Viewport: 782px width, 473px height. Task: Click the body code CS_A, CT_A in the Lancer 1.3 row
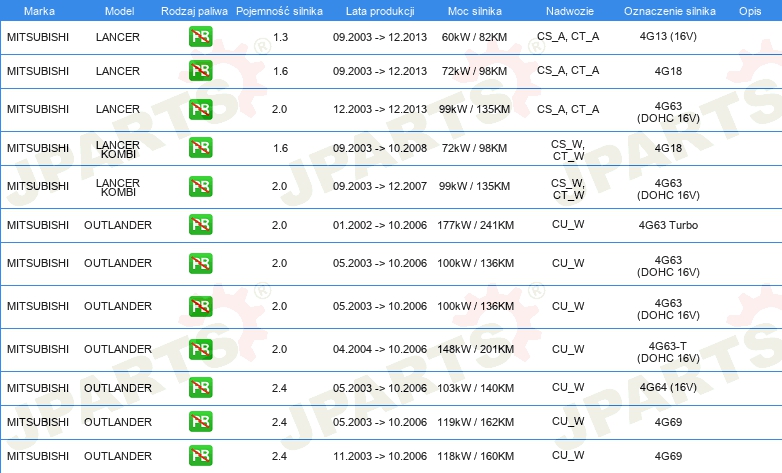(x=568, y=36)
